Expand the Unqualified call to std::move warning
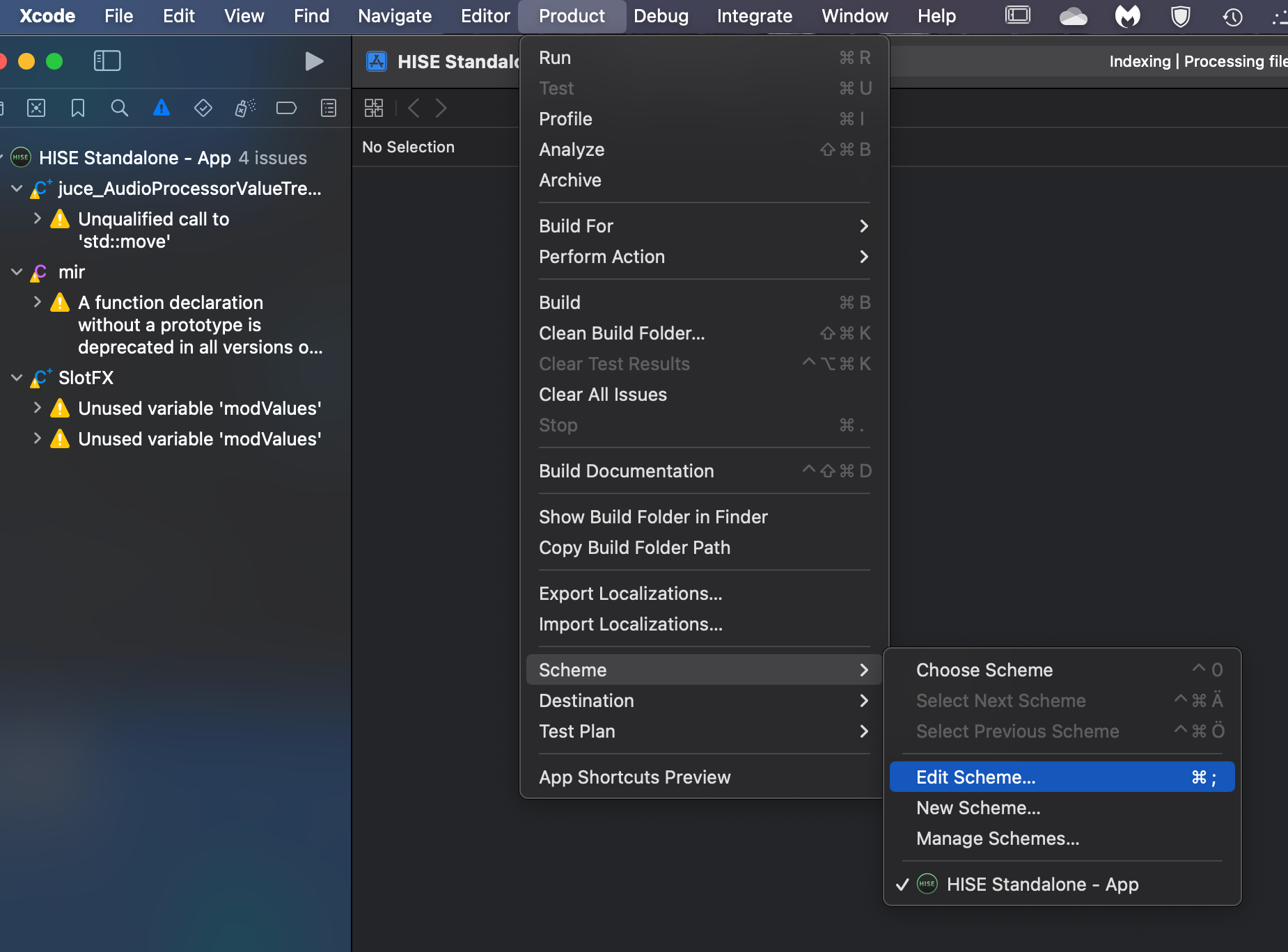The height and width of the screenshot is (952, 1288). (37, 219)
